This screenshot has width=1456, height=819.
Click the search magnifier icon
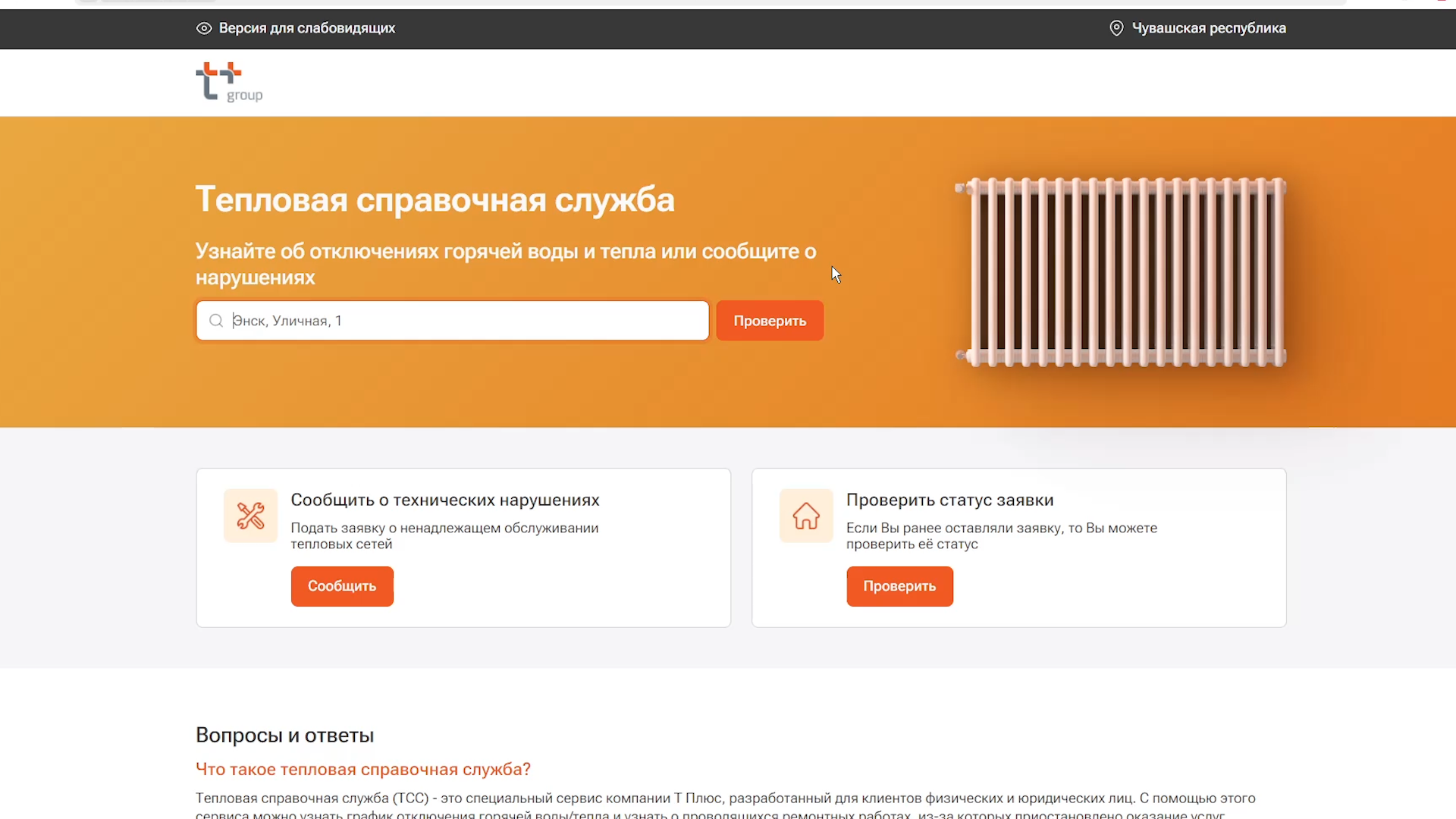tap(215, 320)
